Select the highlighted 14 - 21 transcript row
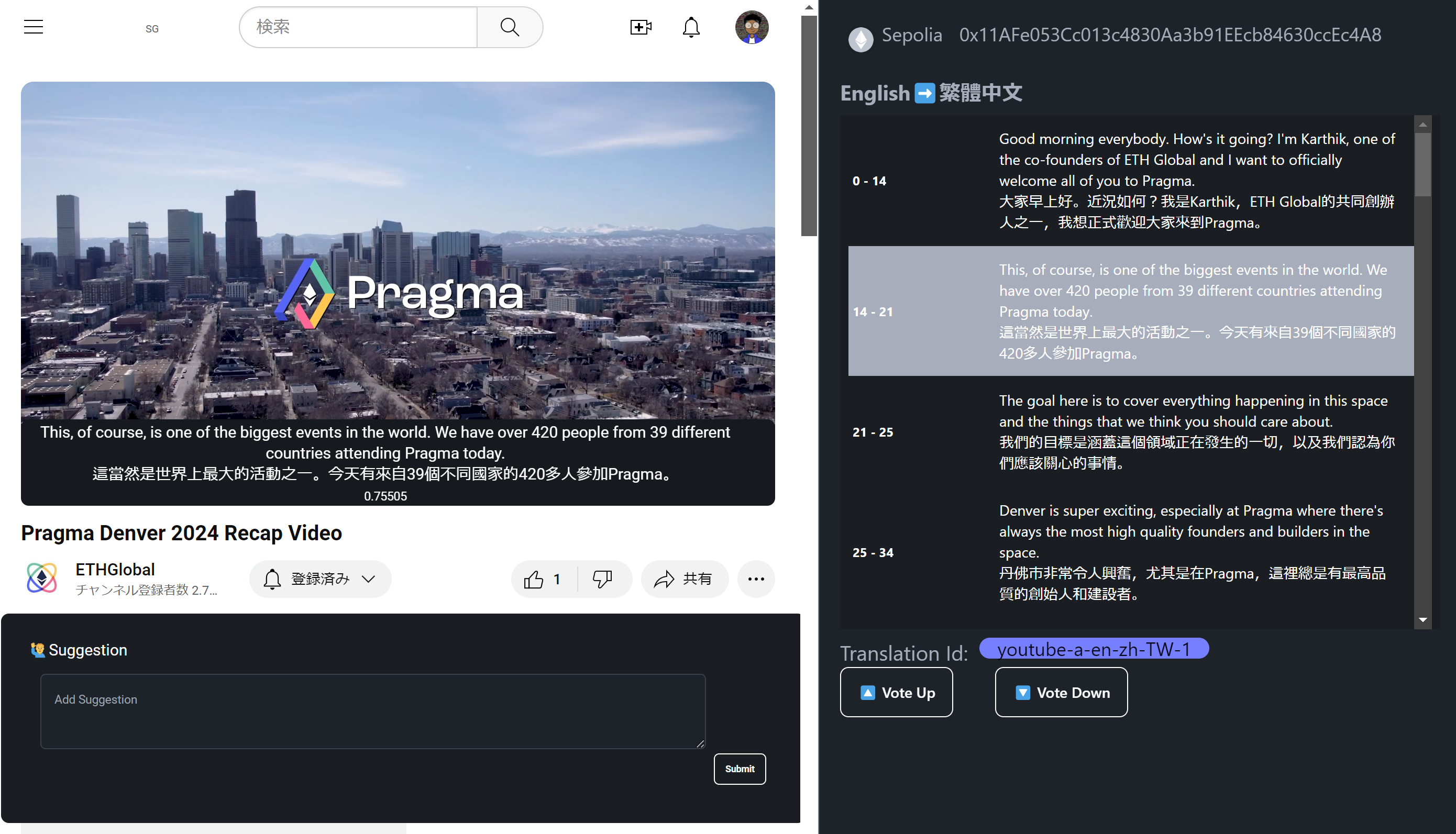This screenshot has width=1456, height=834. 1131,311
